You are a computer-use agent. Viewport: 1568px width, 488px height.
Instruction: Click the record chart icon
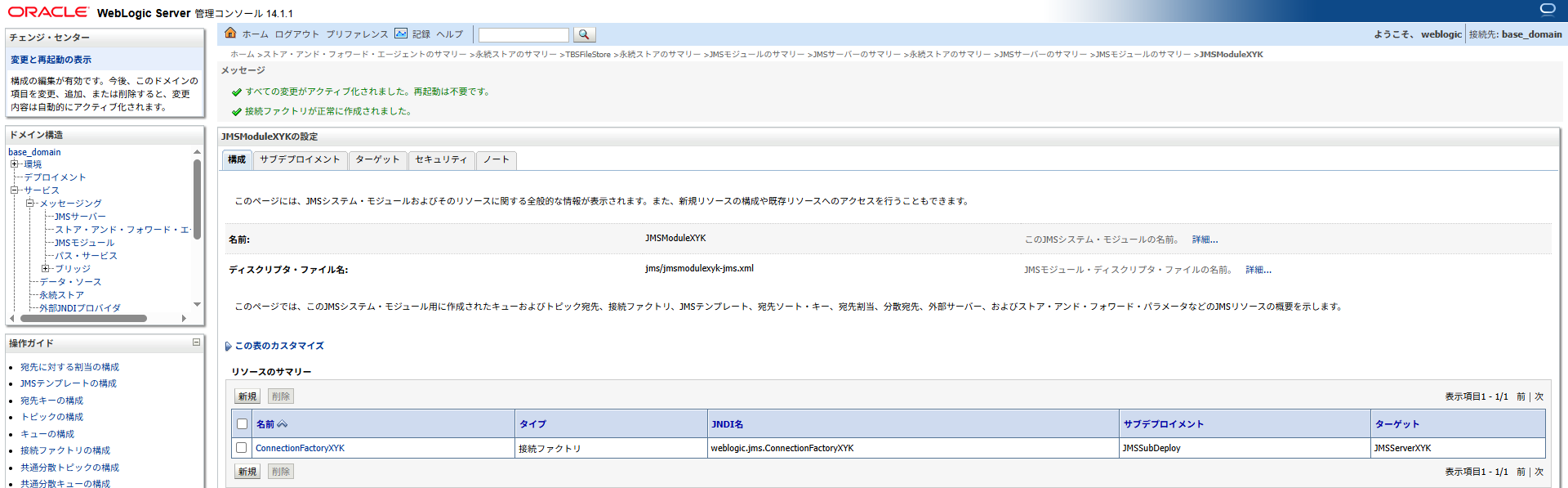401,34
